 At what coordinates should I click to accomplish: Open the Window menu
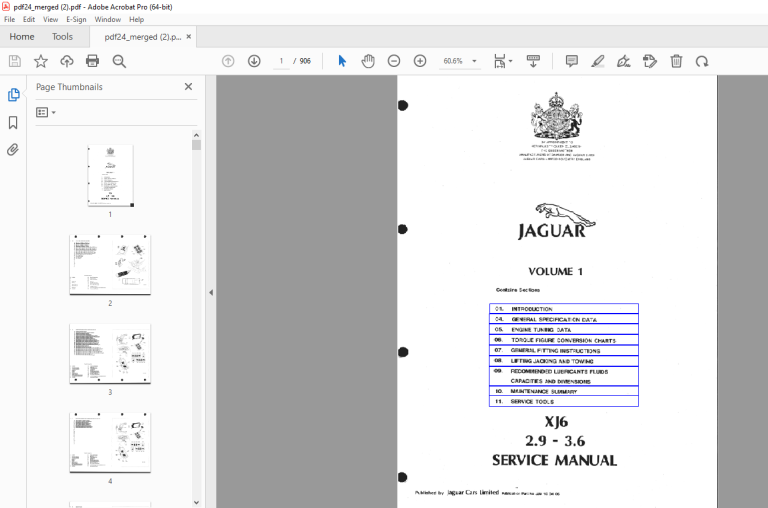click(x=108, y=20)
